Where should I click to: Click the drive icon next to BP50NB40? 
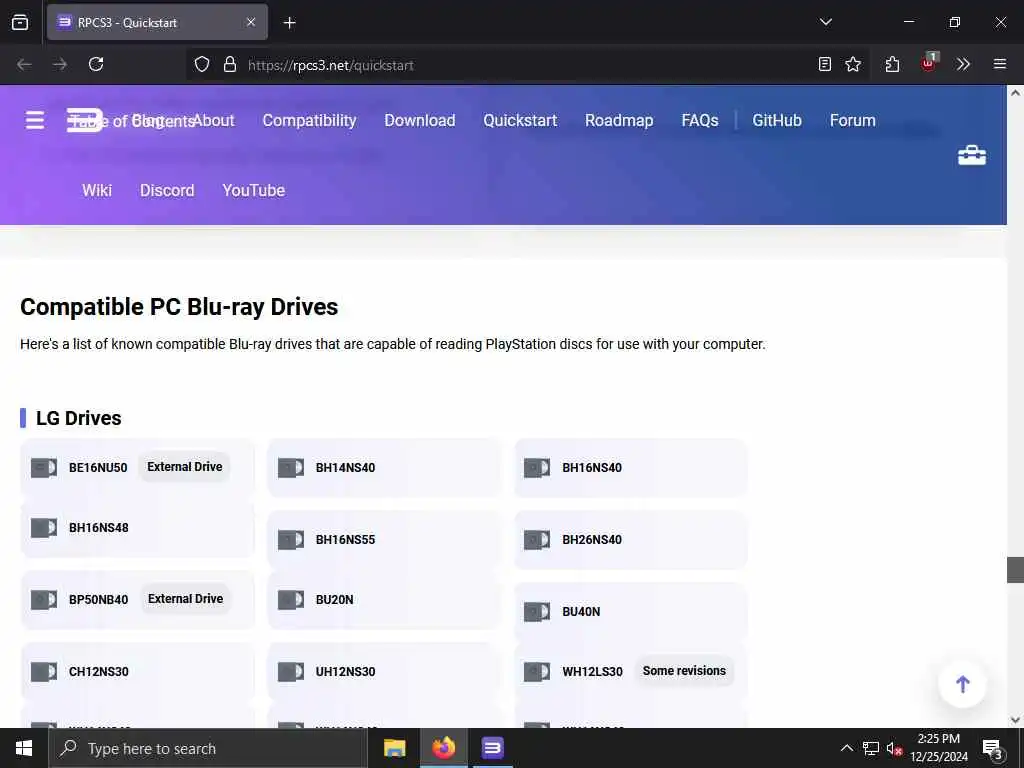[44, 600]
